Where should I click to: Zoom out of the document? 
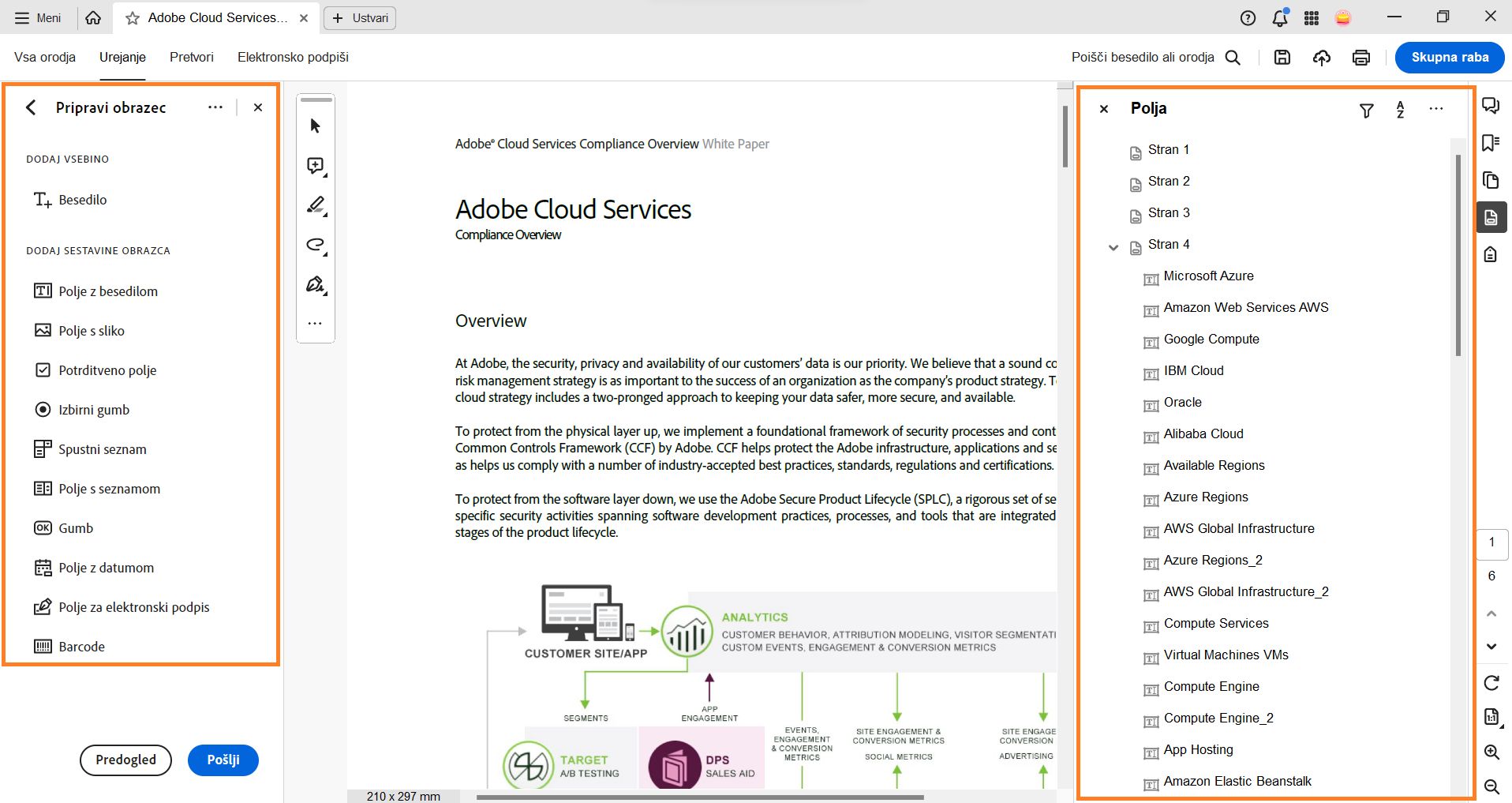coord(1491,786)
